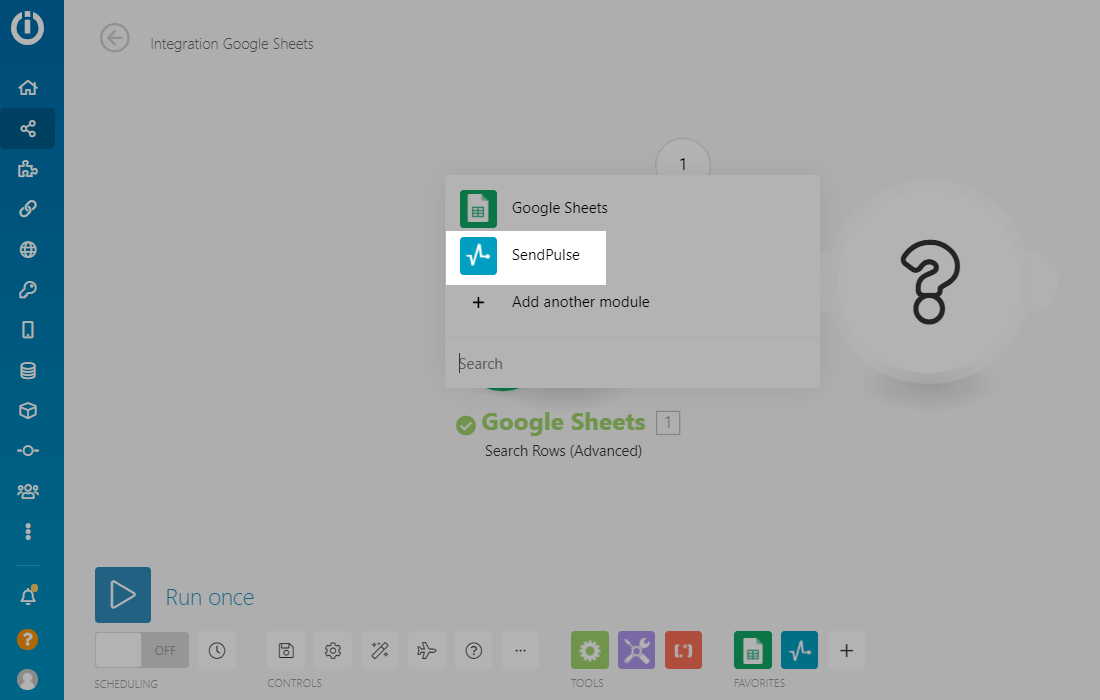Go back using the arrow button
Image resolution: width=1100 pixels, height=700 pixels.
pos(115,38)
